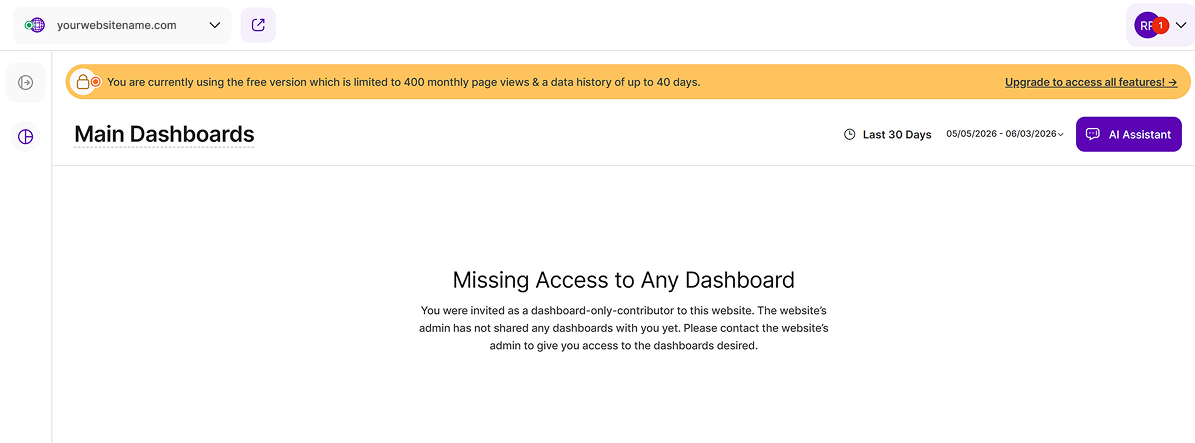Screen dimensions: 1195x443
Task: Open the yourwebsitename.com website selector
Action: (x=122, y=25)
